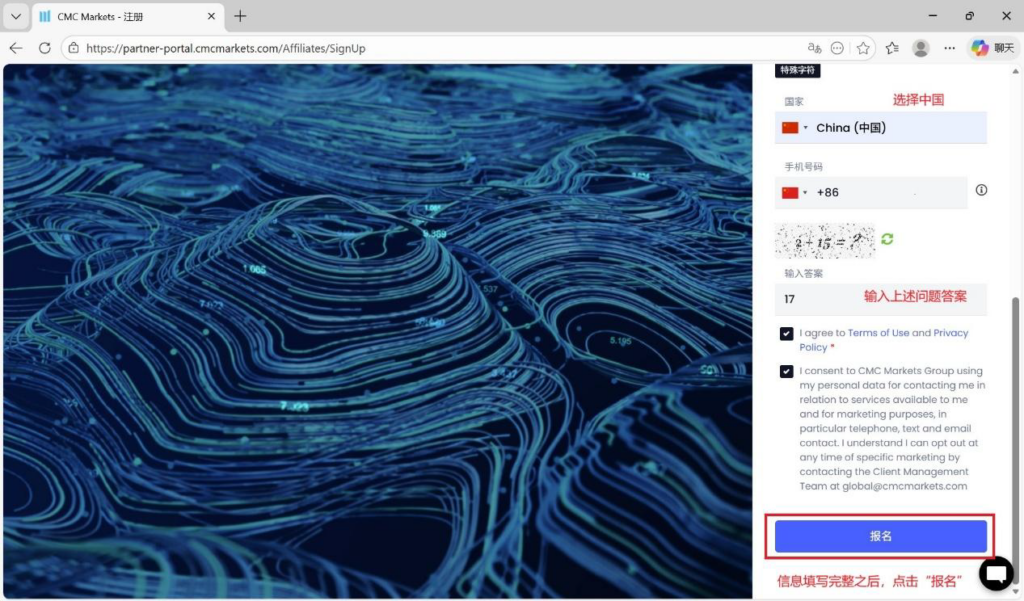Add this page to favorites with the star

[863, 48]
